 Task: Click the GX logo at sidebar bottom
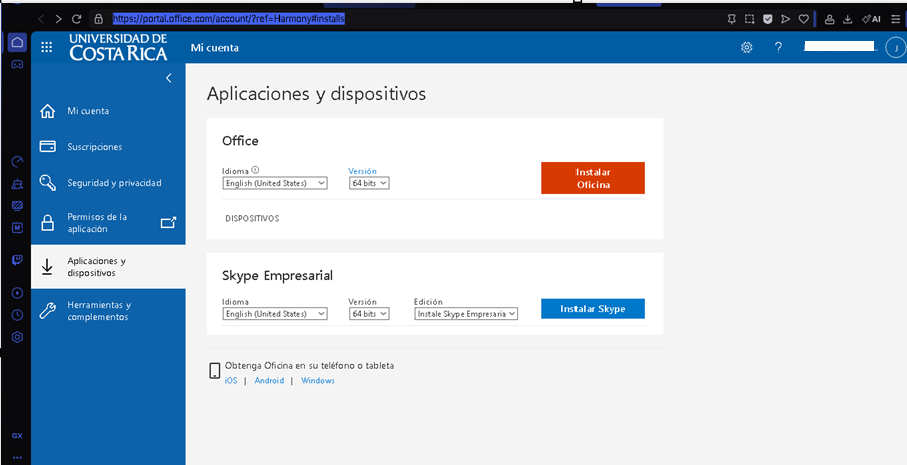(x=17, y=436)
